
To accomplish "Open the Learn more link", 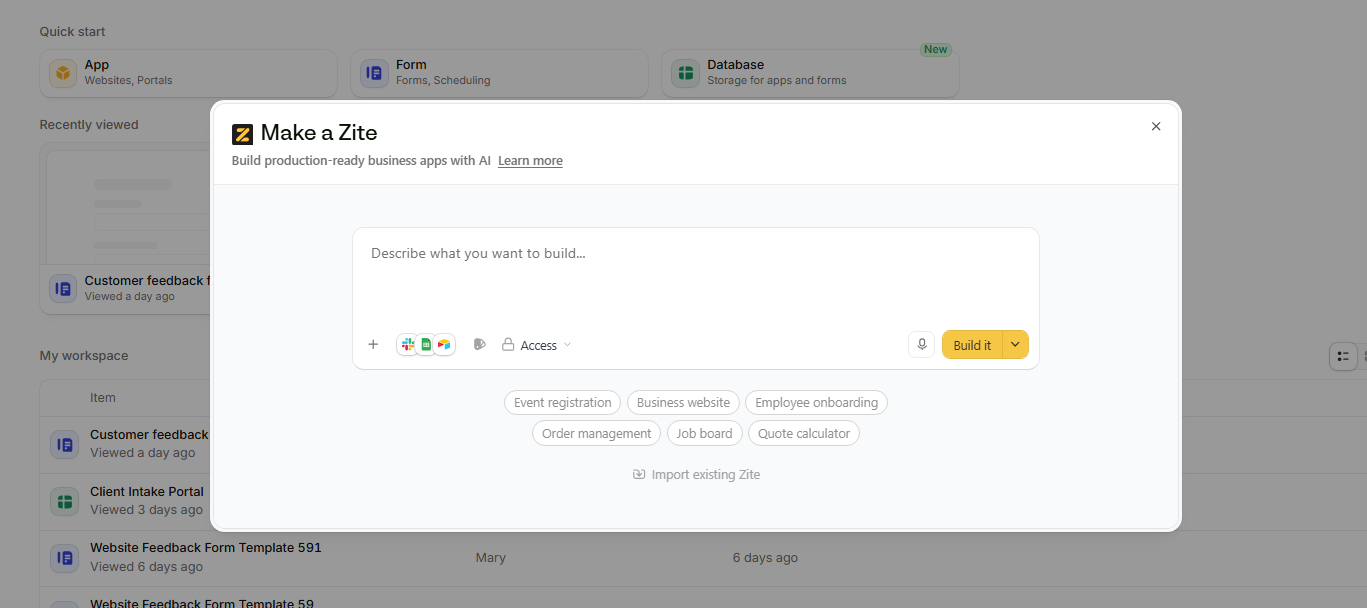I will click(530, 160).
